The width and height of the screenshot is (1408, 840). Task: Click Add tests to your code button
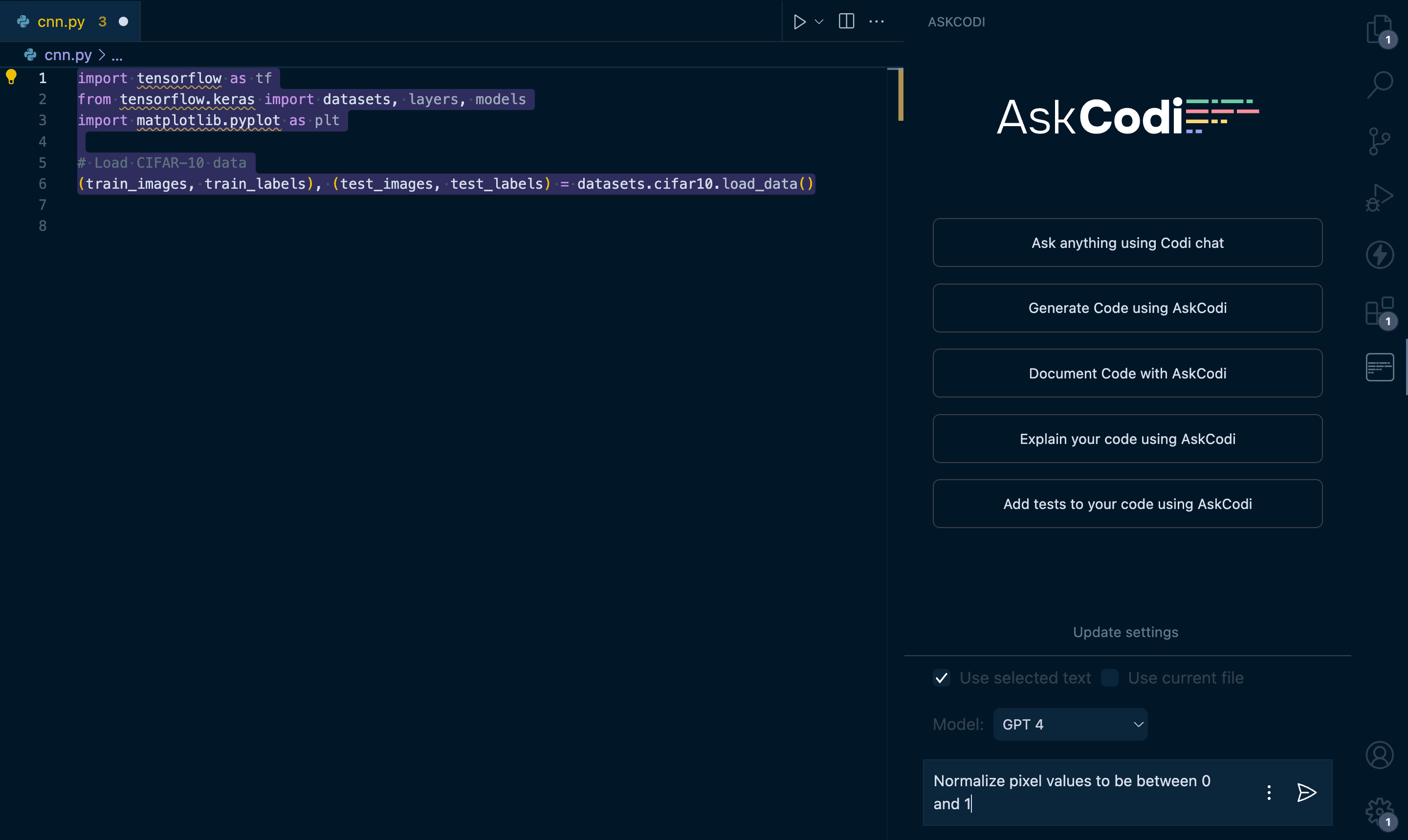click(x=1127, y=504)
